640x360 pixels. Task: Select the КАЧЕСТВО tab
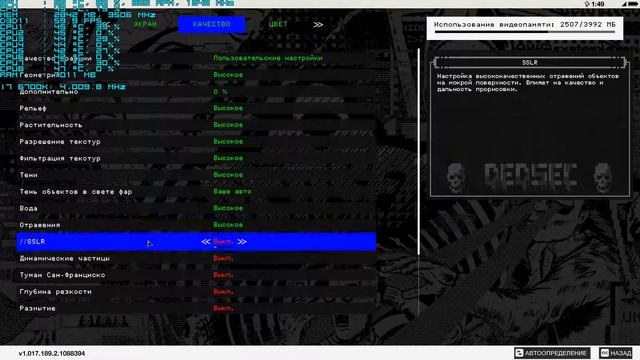tap(211, 24)
